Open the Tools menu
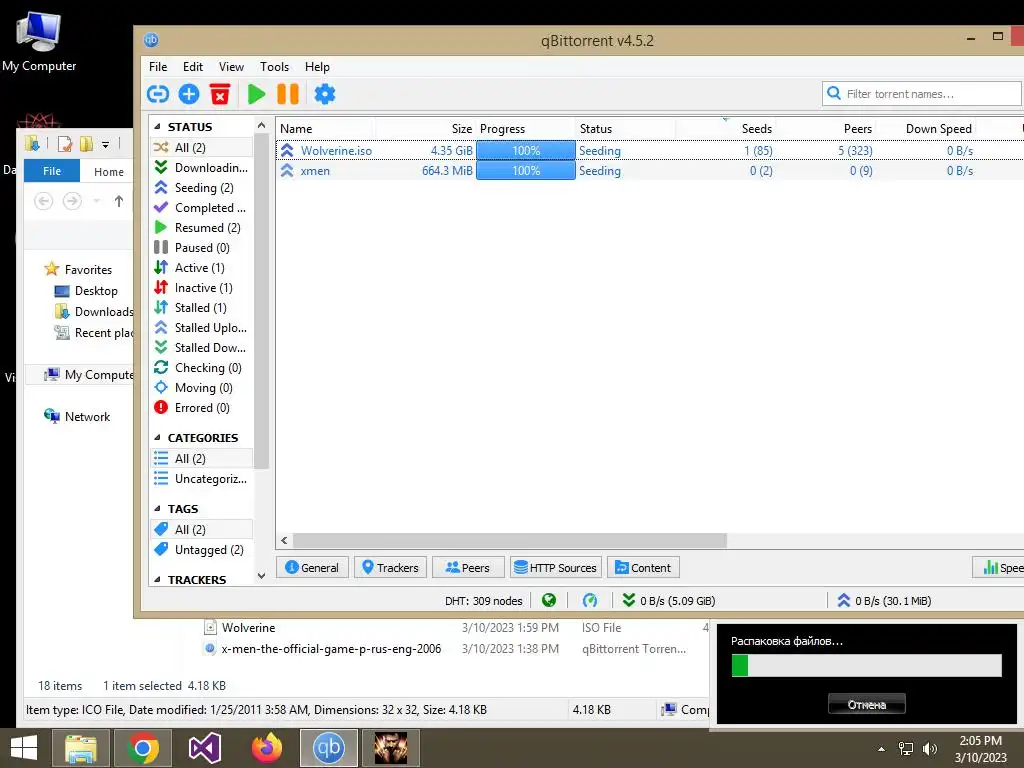This screenshot has width=1024, height=768. tap(274, 67)
